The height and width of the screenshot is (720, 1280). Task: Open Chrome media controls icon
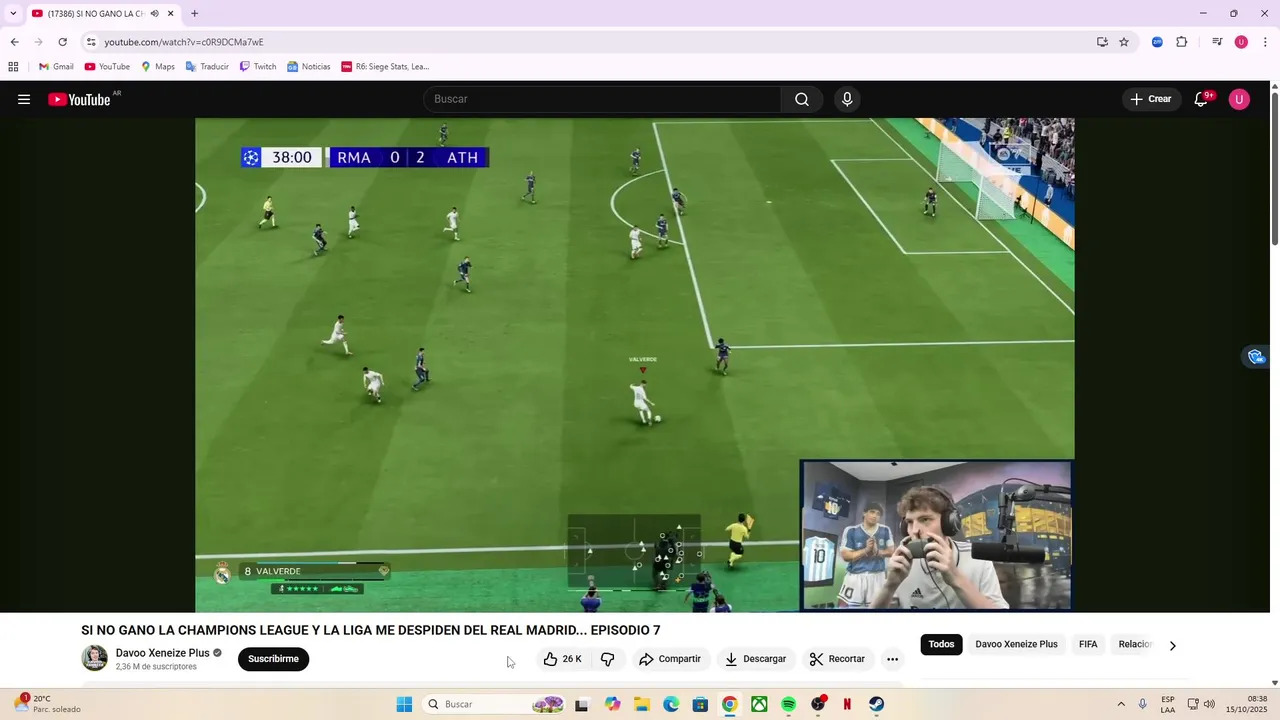pyautogui.click(x=1217, y=42)
